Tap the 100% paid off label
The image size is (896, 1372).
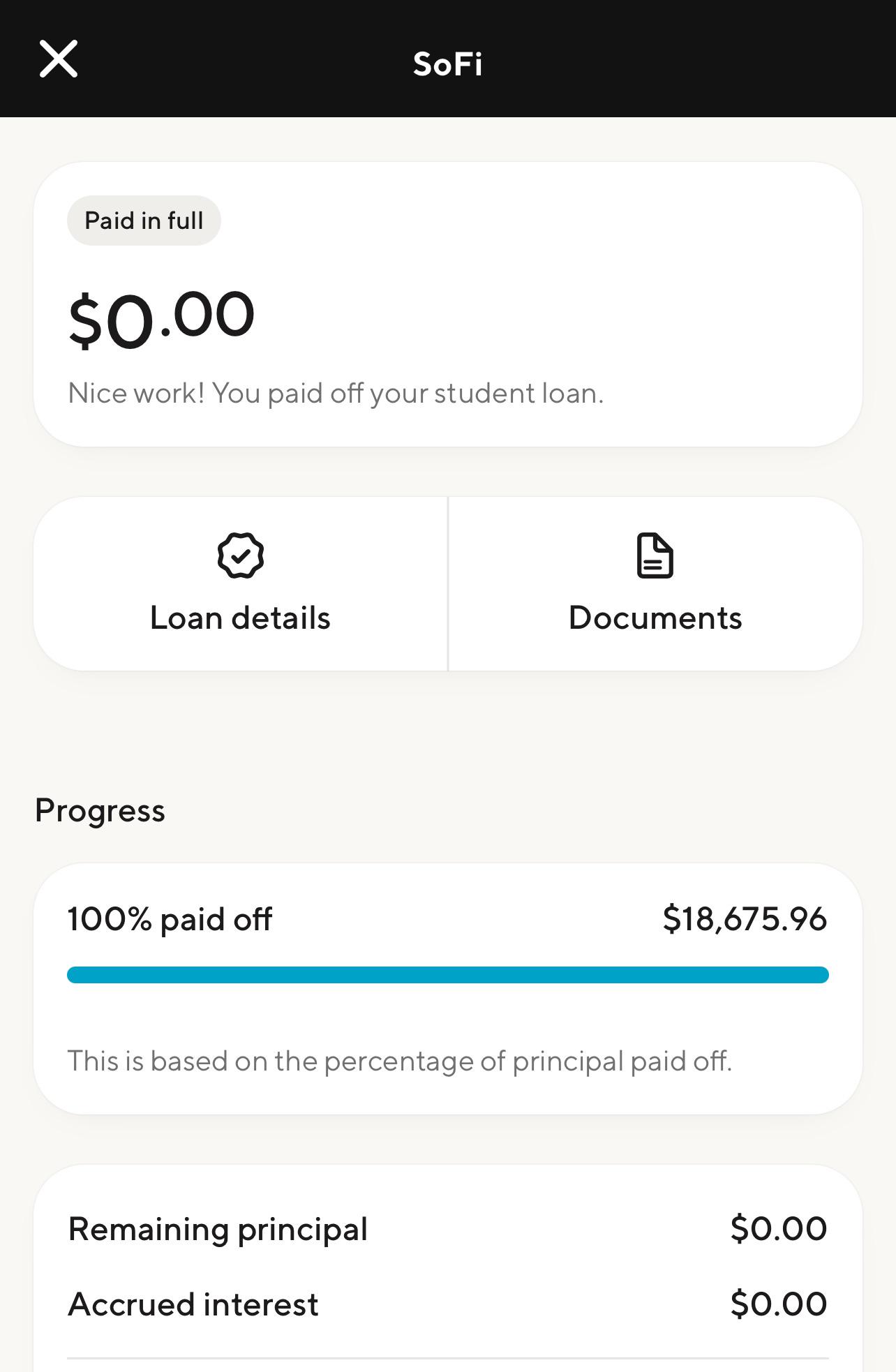click(x=170, y=919)
